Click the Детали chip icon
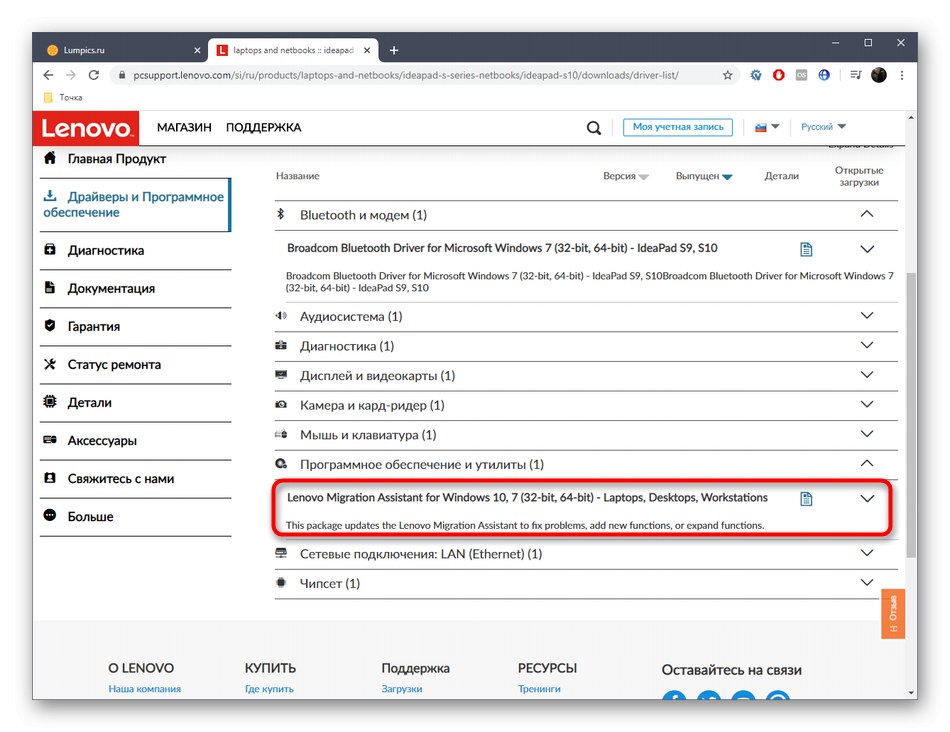 50,401
